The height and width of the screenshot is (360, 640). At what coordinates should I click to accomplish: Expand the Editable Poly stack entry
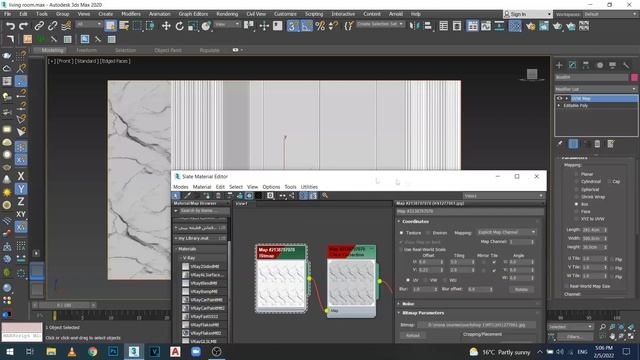point(559,106)
